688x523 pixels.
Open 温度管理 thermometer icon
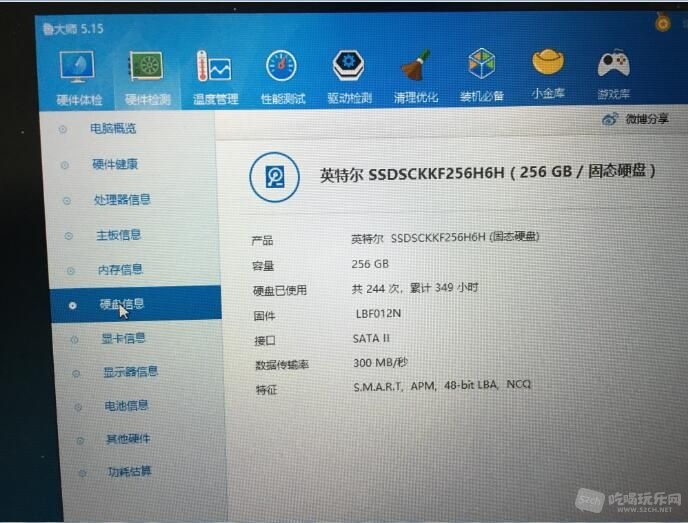[214, 66]
